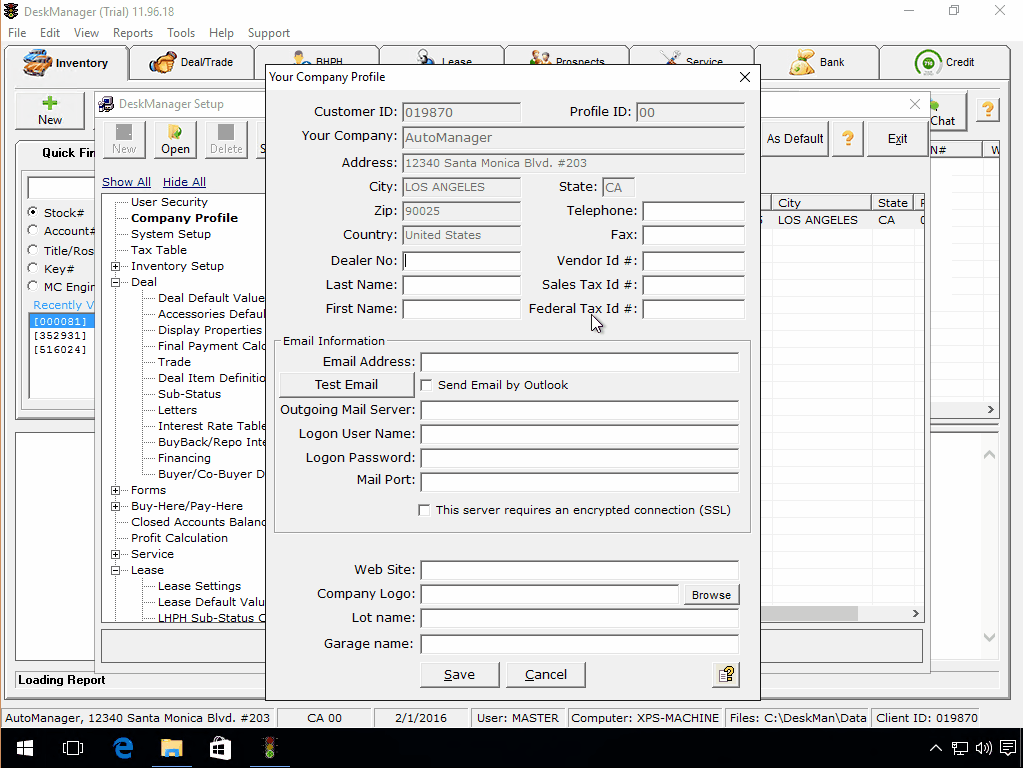The width and height of the screenshot is (1023, 768).
Task: Check the SSL encrypted connection option
Action: click(x=425, y=510)
